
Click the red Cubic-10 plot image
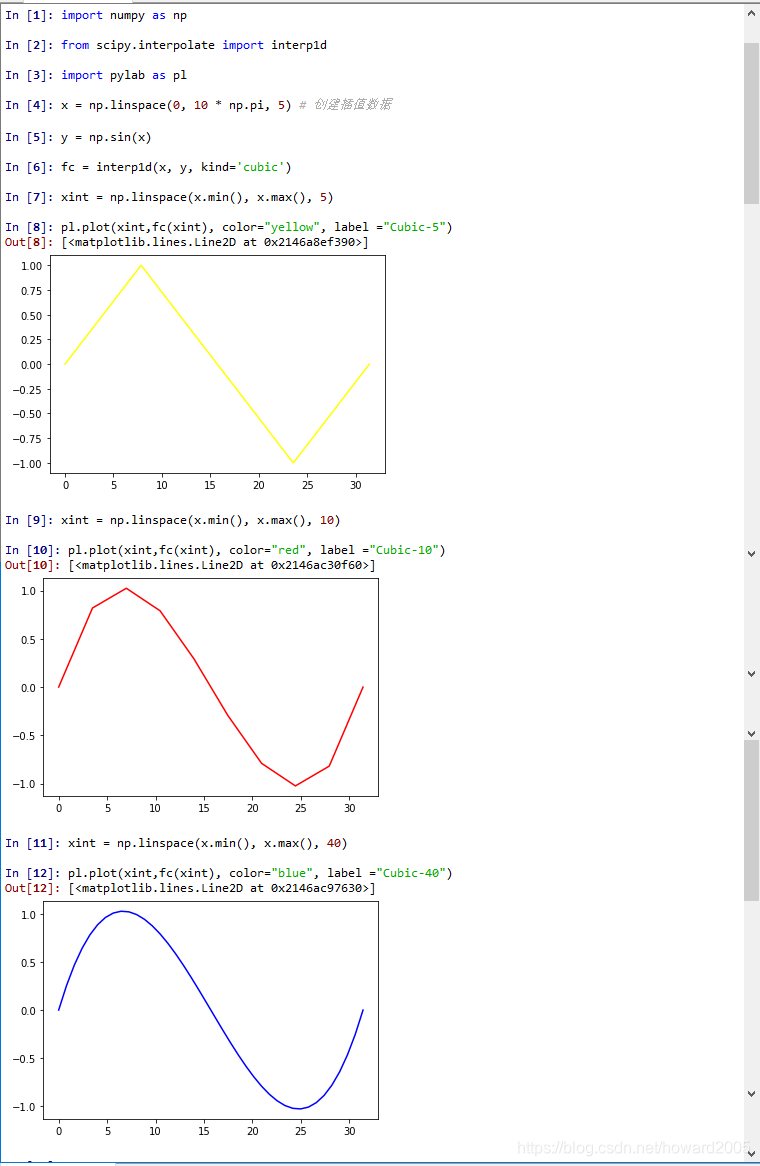(195, 697)
